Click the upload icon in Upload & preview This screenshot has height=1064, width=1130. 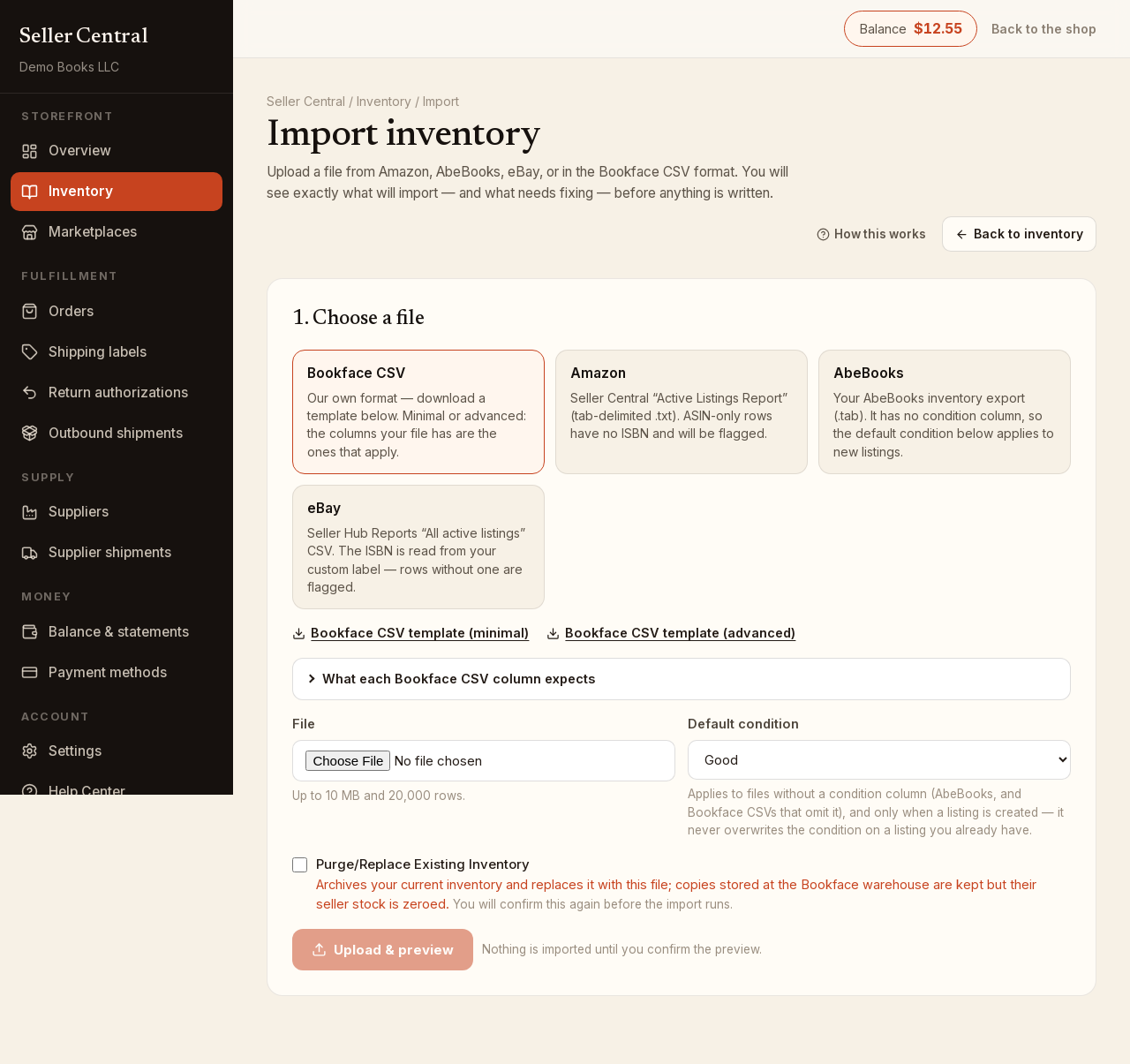click(320, 950)
